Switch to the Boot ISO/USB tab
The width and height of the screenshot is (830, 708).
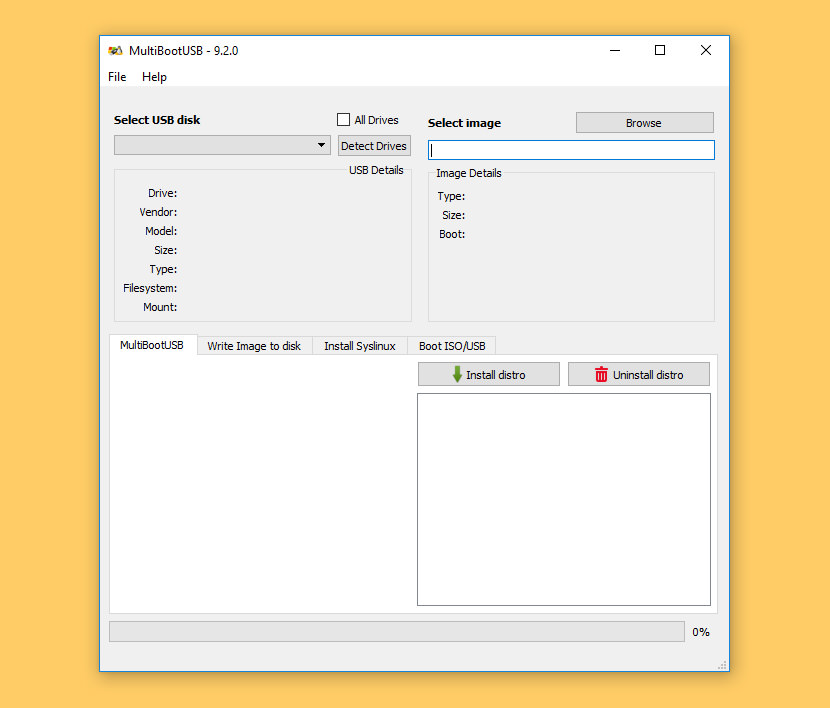[x=452, y=345]
